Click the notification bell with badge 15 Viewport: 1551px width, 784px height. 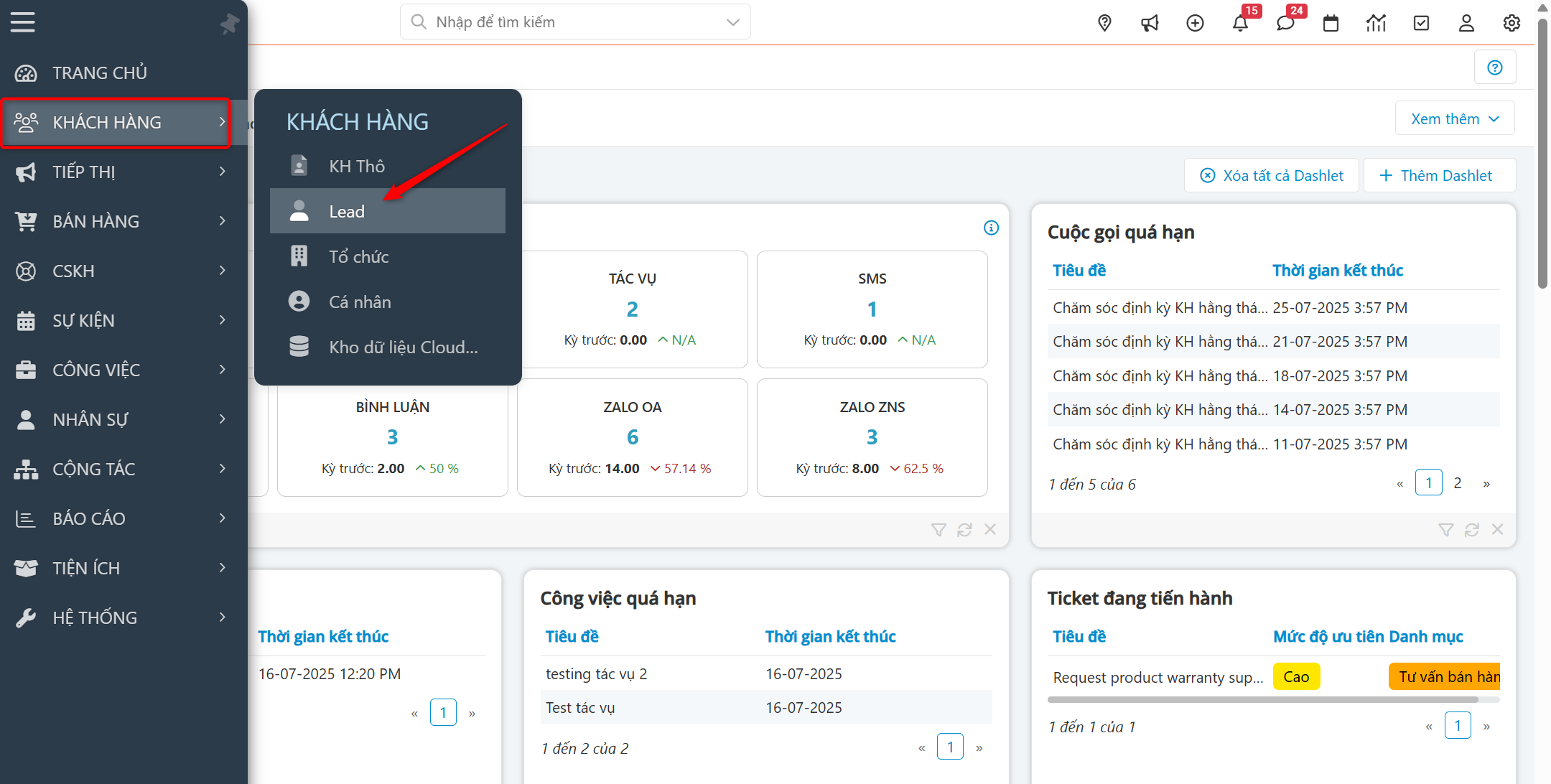point(1240,23)
